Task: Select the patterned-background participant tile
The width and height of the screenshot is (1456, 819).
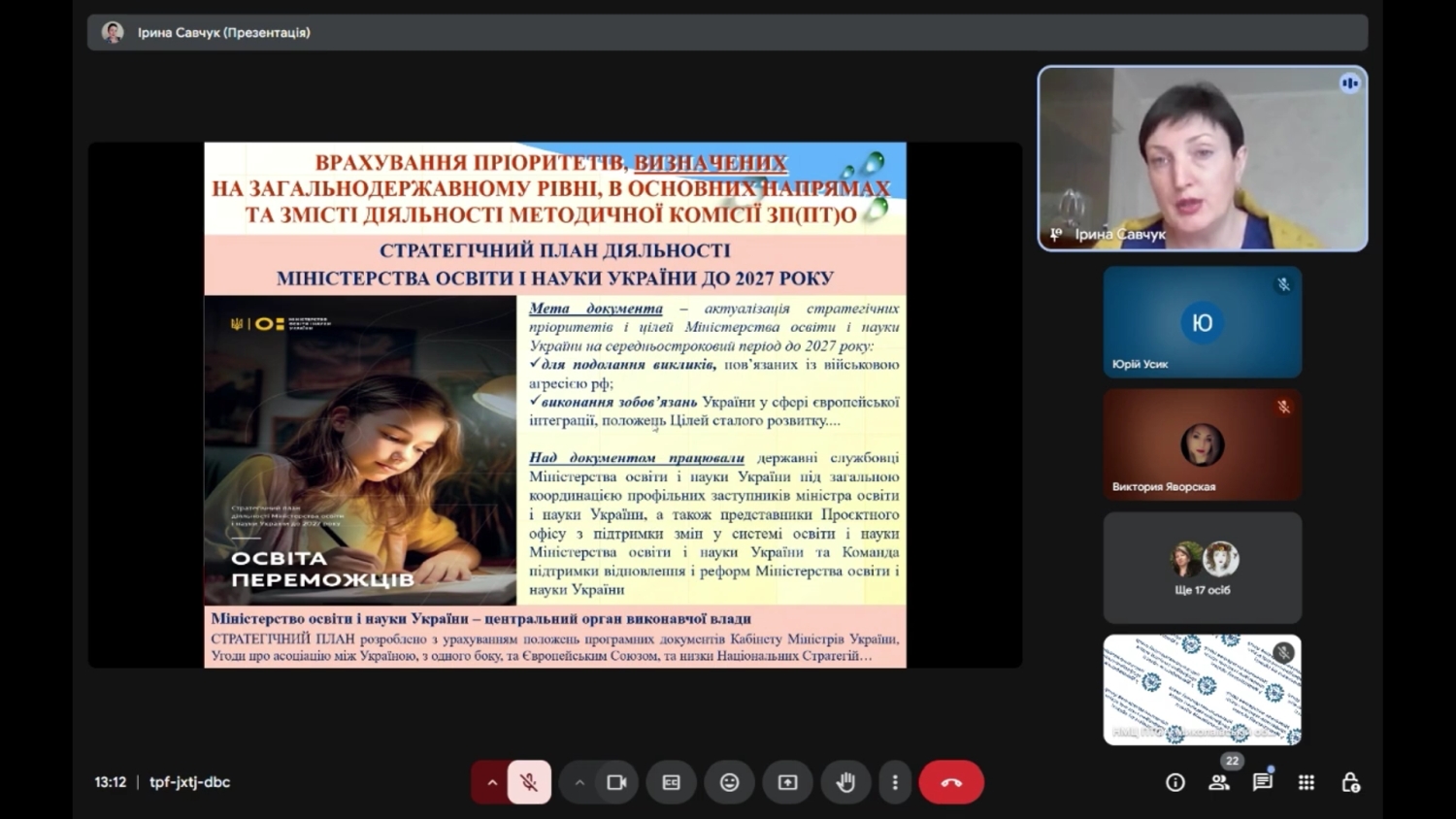Action: point(1203,690)
